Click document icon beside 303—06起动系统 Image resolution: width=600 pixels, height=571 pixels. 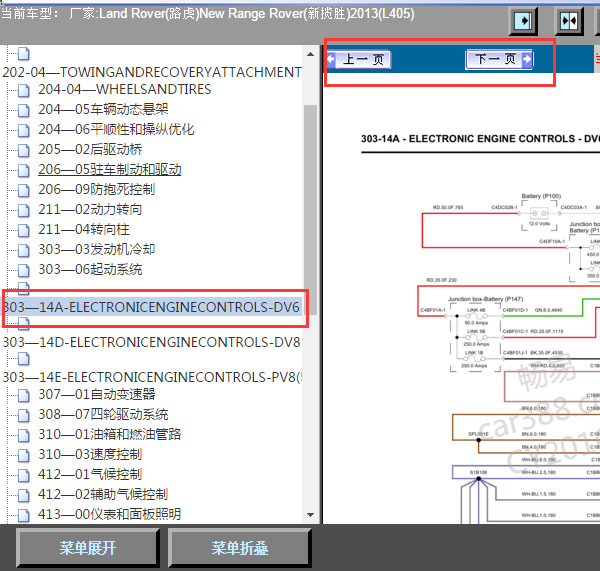coord(24,270)
